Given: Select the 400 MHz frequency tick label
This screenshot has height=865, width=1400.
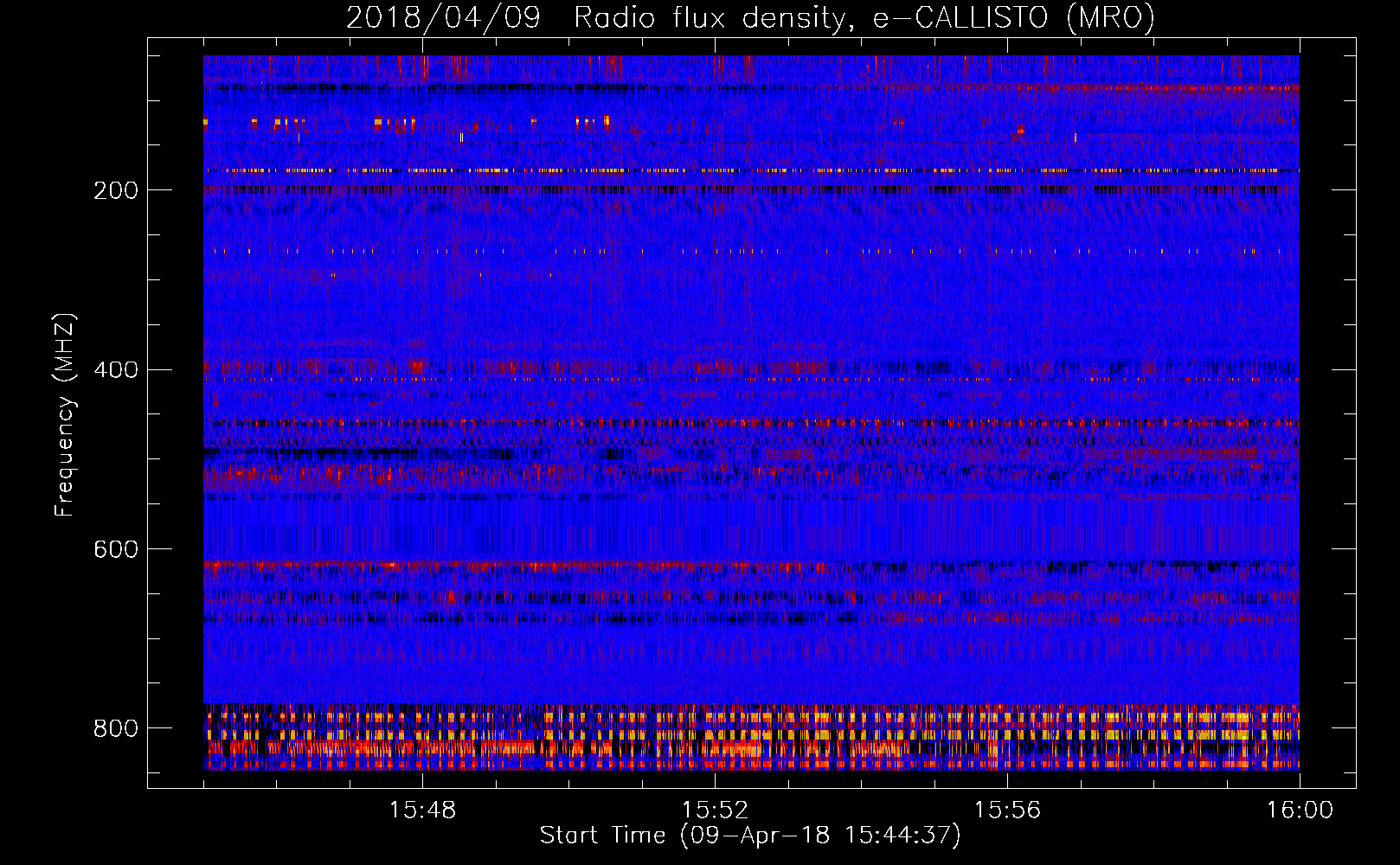Looking at the screenshot, I should (x=115, y=370).
